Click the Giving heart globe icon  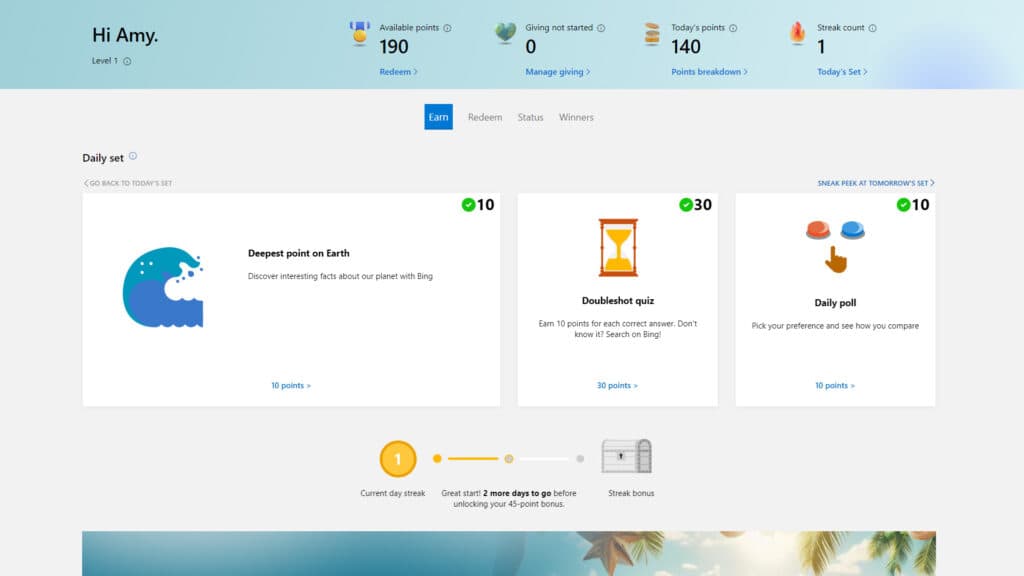506,34
